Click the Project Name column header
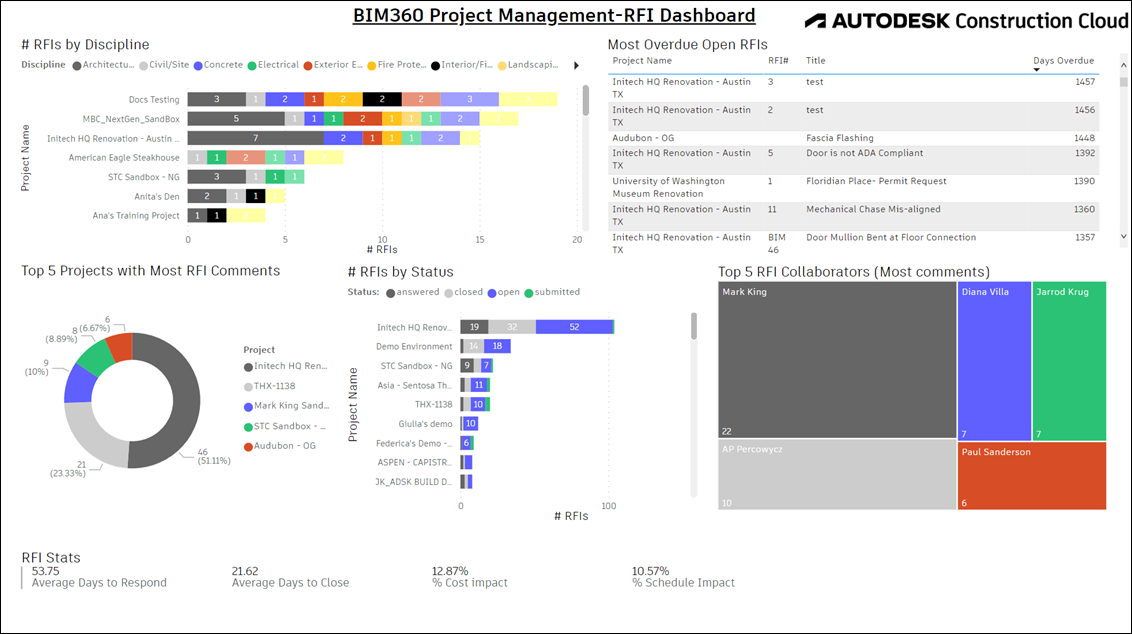The width and height of the screenshot is (1132, 634). (x=642, y=61)
